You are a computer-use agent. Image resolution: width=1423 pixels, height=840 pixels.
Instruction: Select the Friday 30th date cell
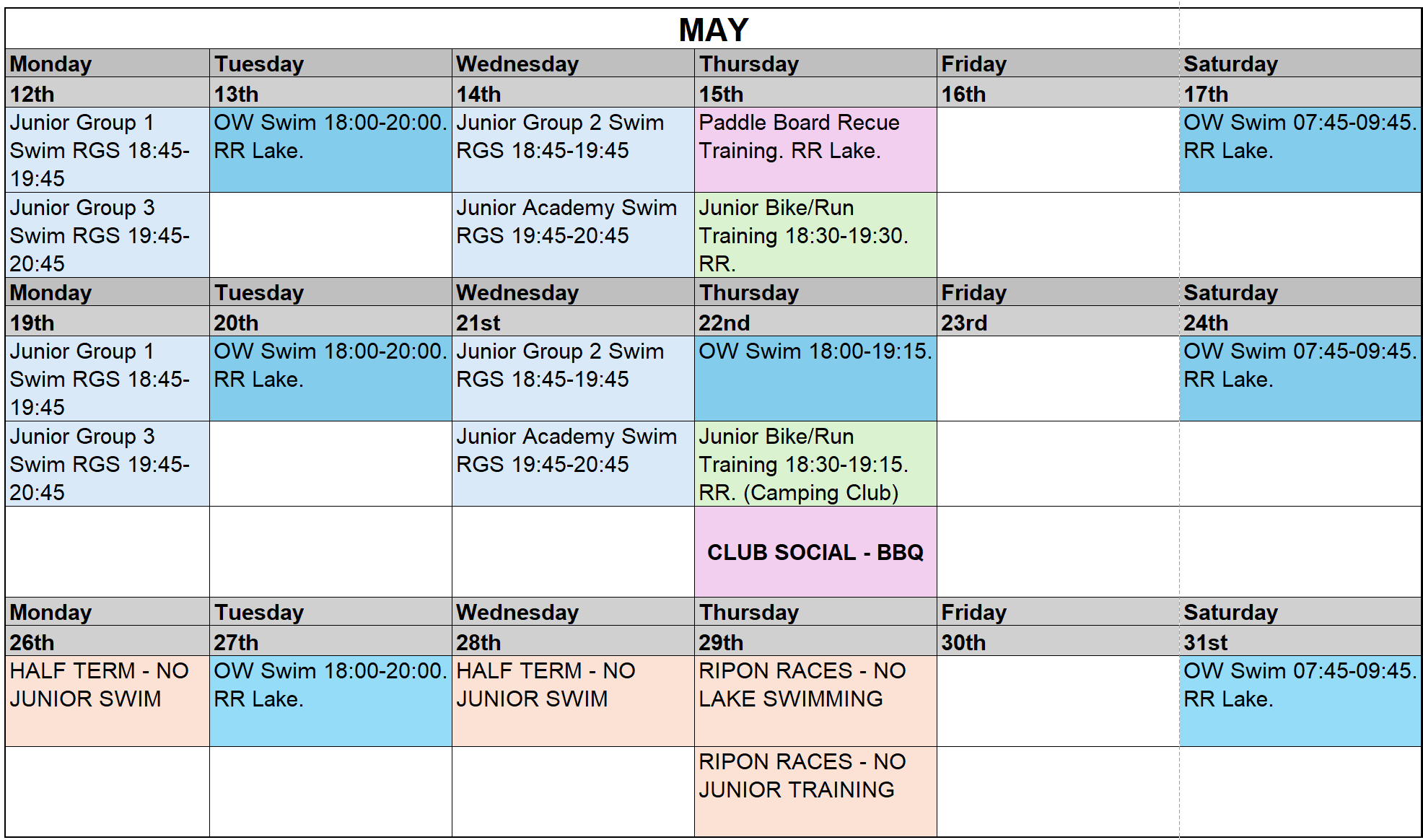[x=1058, y=642]
